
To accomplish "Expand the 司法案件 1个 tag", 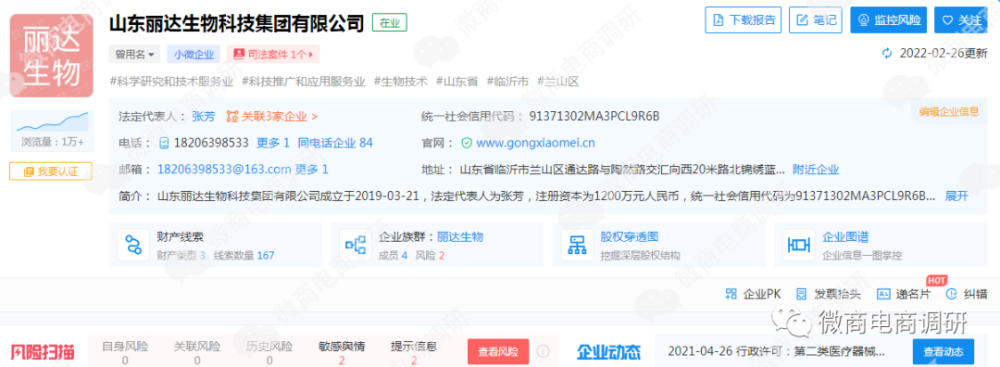I will point(273,54).
